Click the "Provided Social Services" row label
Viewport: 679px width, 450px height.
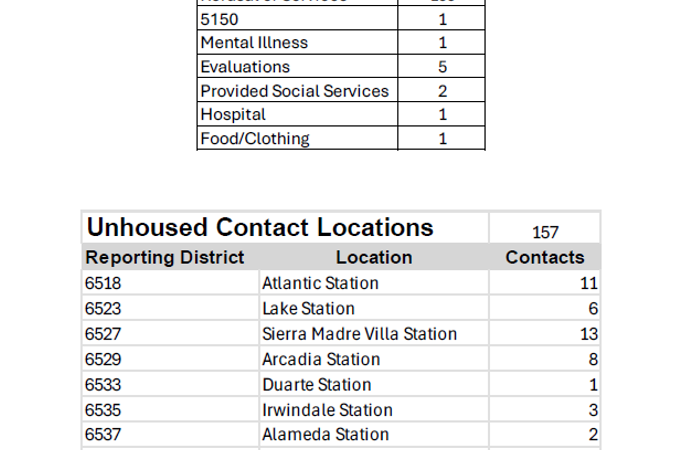coord(294,91)
